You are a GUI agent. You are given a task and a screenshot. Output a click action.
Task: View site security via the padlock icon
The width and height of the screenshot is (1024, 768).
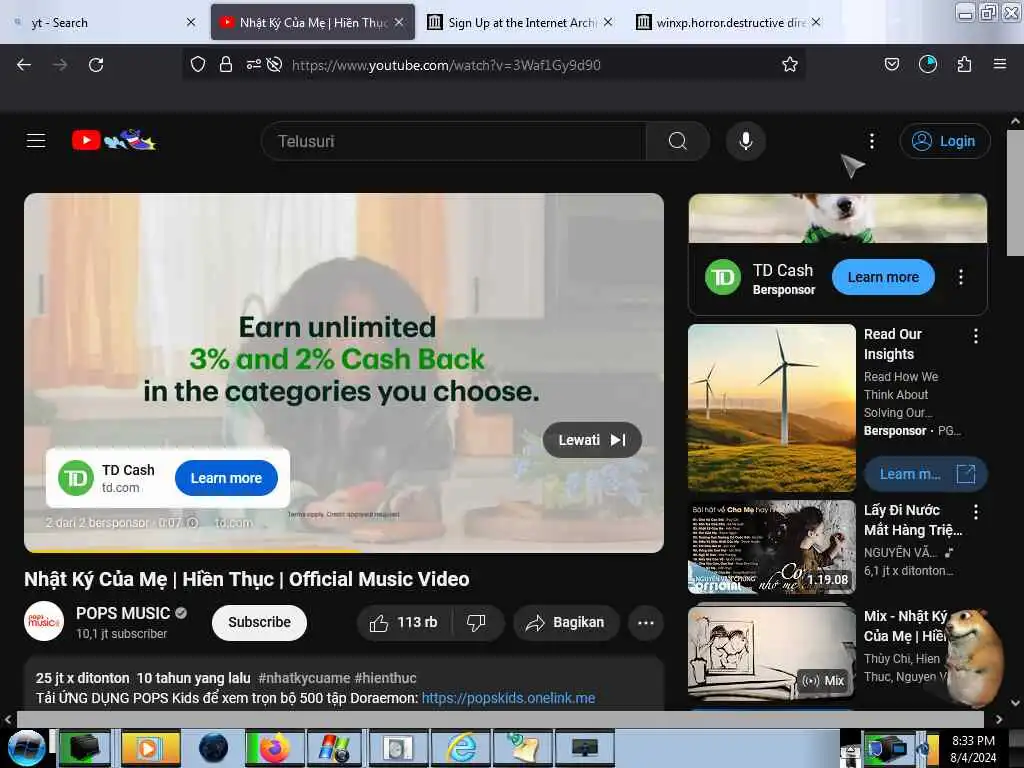point(226,64)
